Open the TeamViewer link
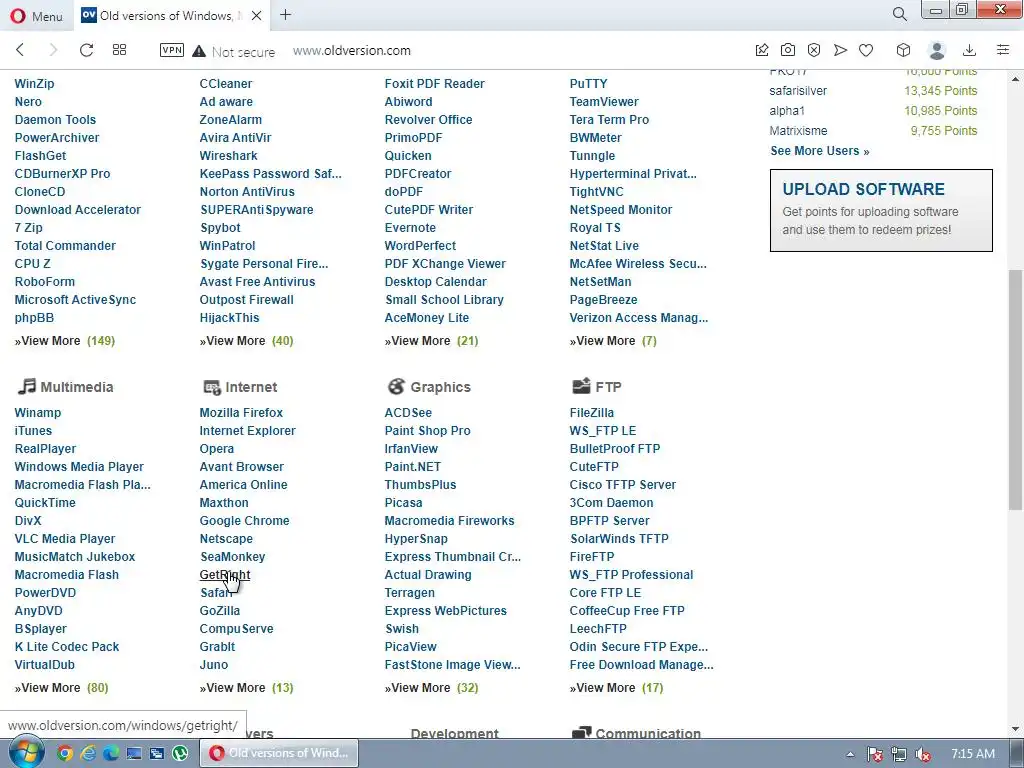Image resolution: width=1024 pixels, height=768 pixels. tap(603, 102)
